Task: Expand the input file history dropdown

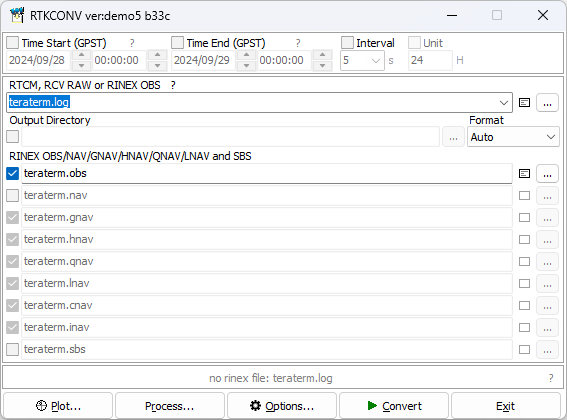Action: [504, 103]
